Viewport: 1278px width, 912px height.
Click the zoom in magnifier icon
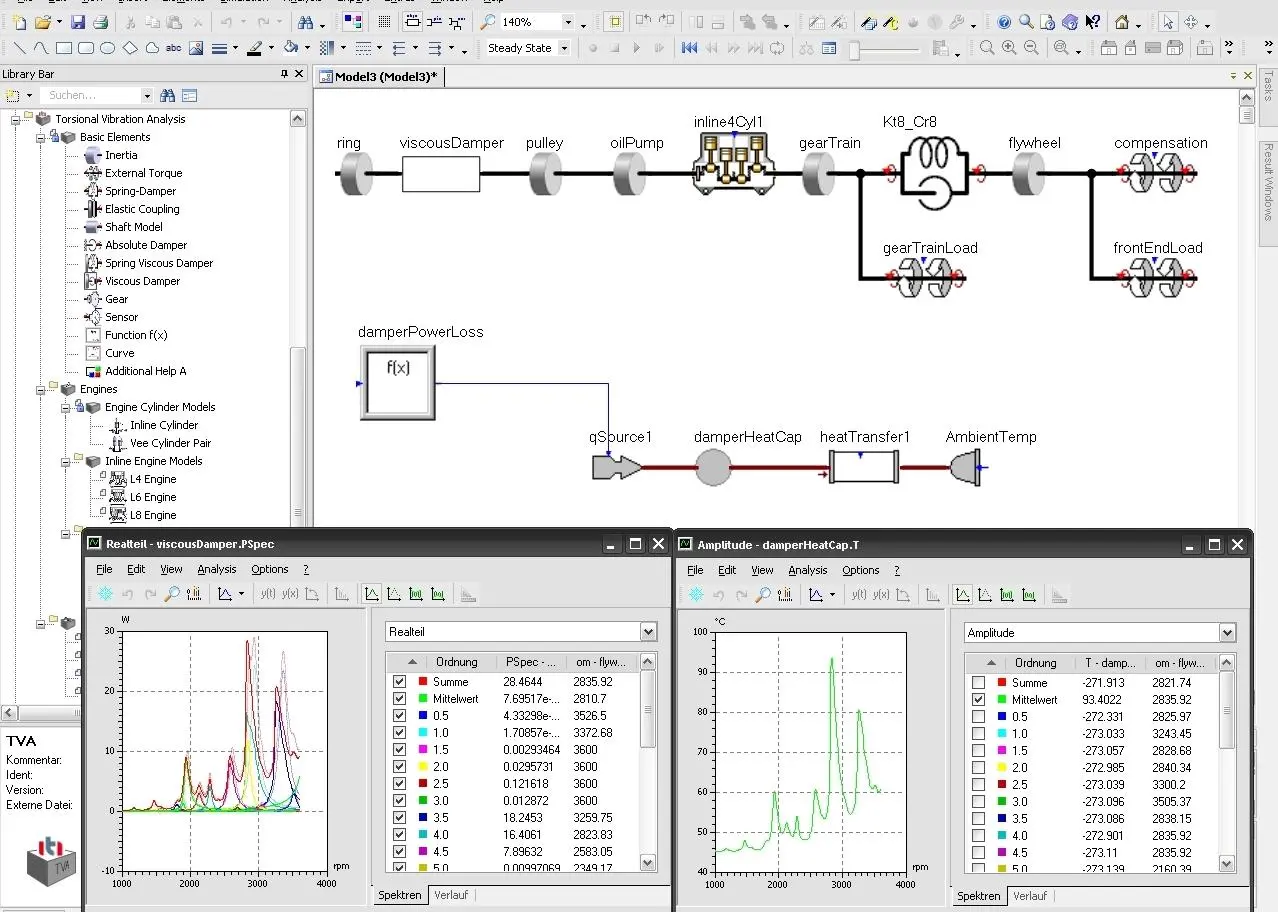tap(1009, 47)
